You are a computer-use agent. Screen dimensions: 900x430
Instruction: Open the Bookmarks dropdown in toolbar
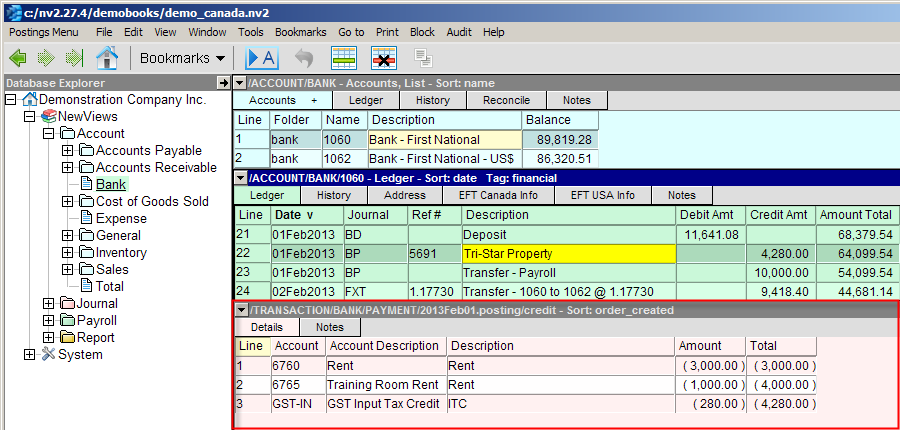tap(182, 58)
